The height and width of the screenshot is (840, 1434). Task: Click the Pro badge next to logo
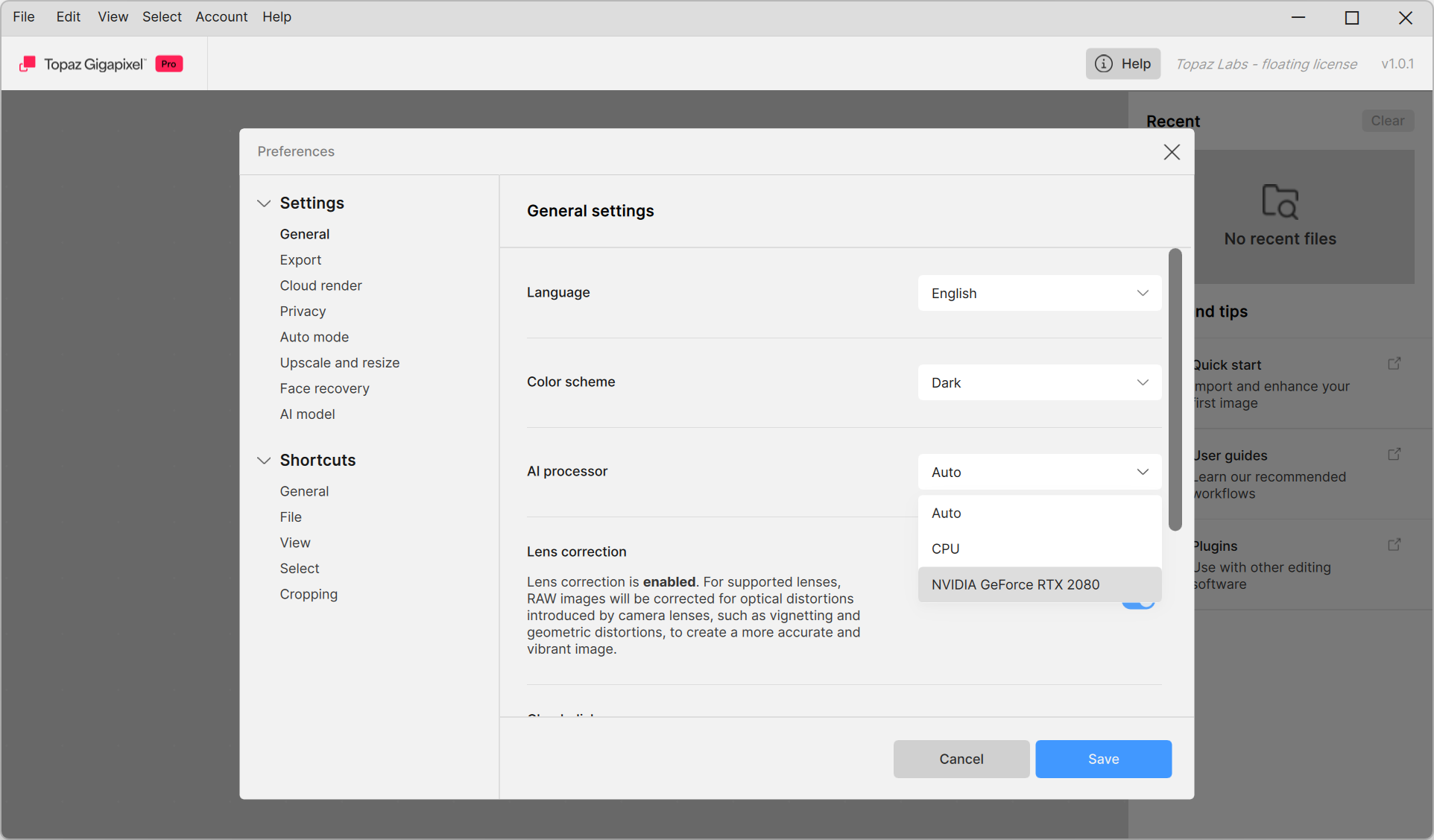click(169, 64)
